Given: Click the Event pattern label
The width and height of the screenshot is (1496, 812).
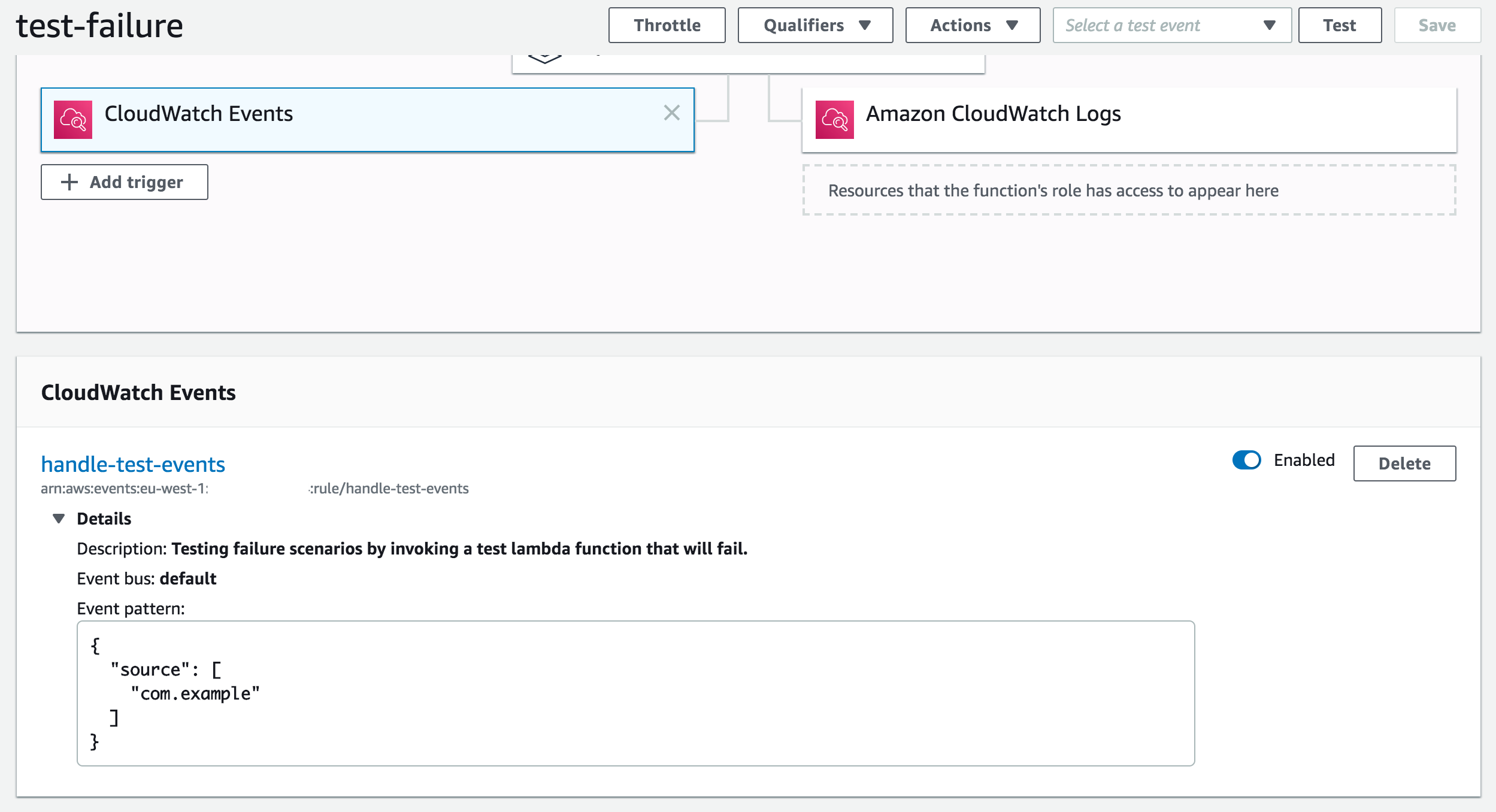Looking at the screenshot, I should coord(131,608).
